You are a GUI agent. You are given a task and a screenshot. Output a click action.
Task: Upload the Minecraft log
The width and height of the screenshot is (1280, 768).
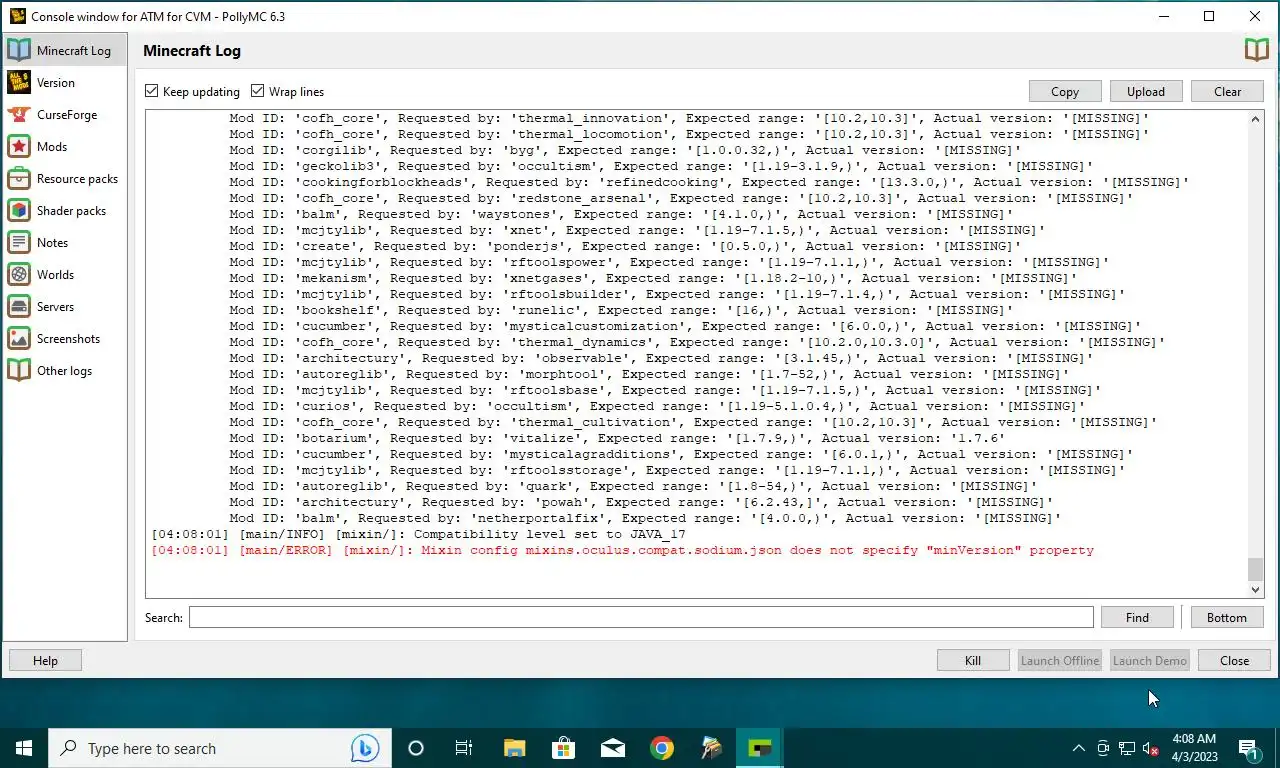1146,91
